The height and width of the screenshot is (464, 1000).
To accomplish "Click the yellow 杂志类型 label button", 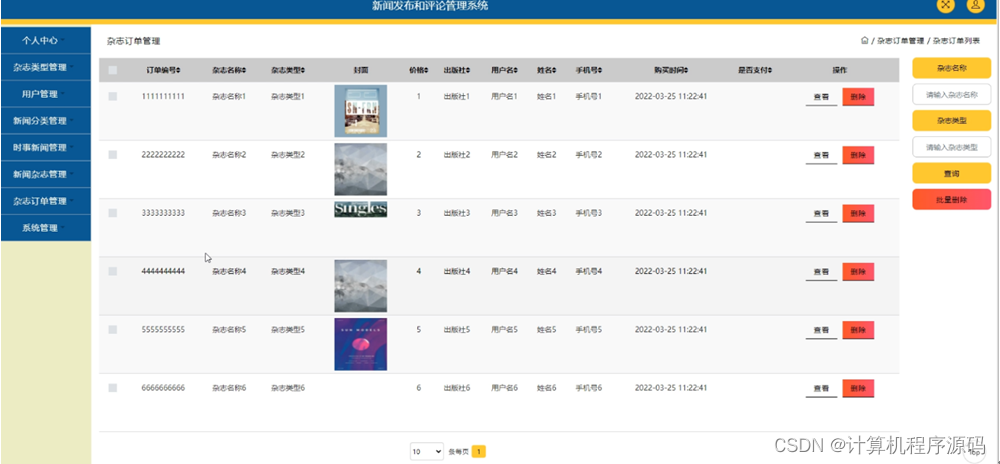I will coord(952,120).
